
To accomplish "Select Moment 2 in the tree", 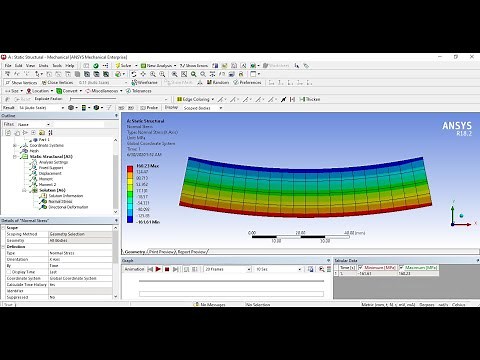I will 47,185.
